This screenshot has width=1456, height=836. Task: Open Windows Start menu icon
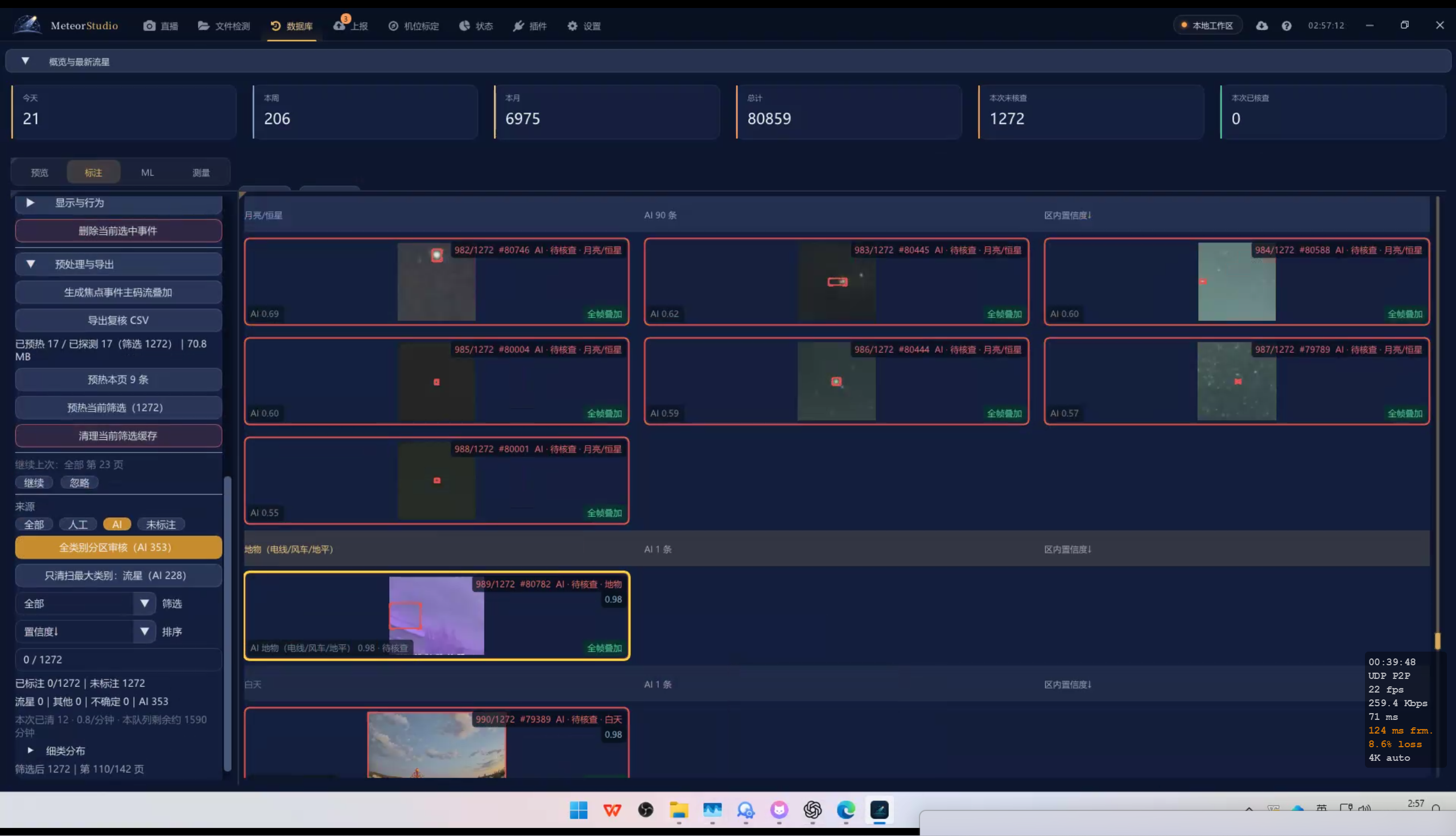[x=579, y=810]
